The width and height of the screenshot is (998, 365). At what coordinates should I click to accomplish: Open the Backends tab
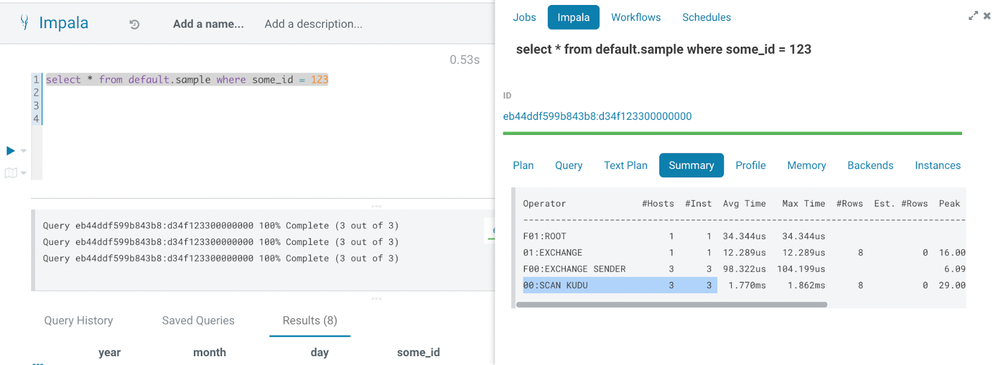tap(870, 165)
